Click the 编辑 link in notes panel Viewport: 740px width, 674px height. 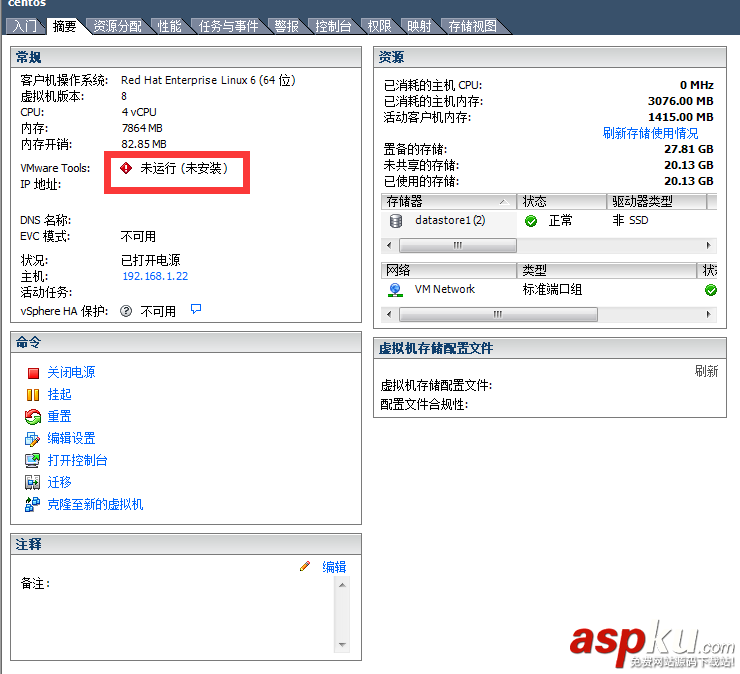pos(334,567)
